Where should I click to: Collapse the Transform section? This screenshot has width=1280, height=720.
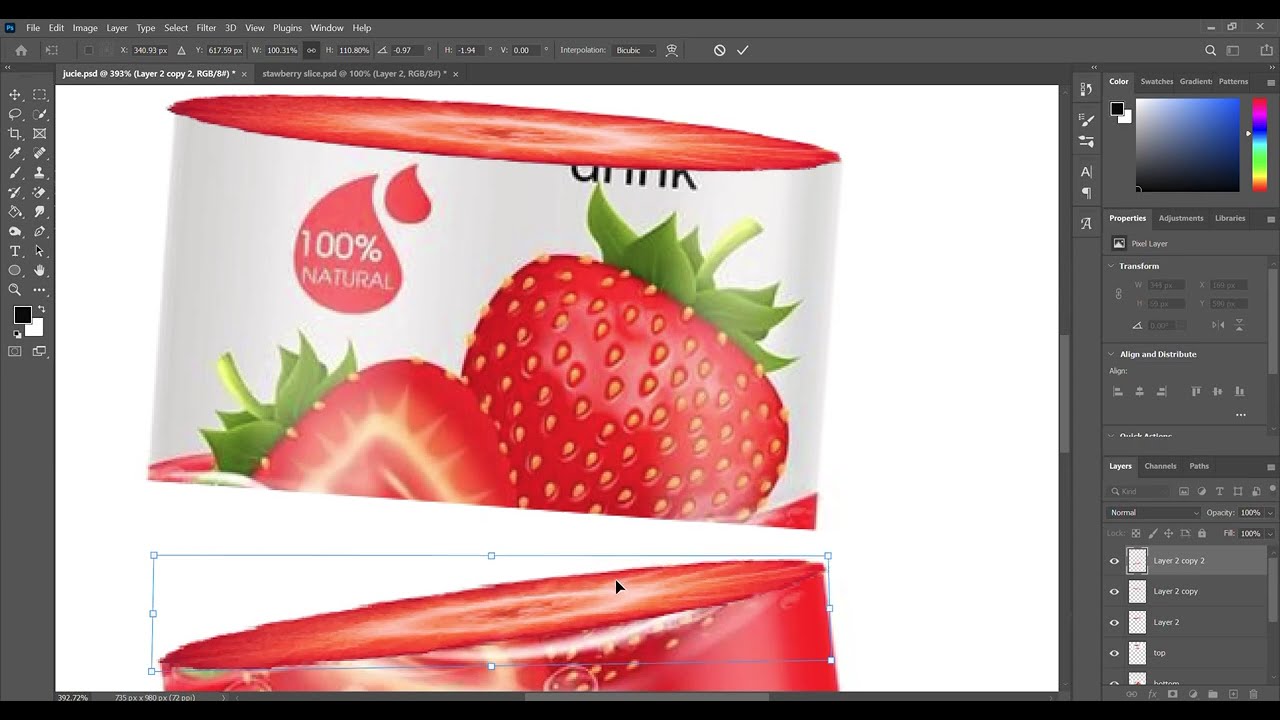click(x=1110, y=266)
